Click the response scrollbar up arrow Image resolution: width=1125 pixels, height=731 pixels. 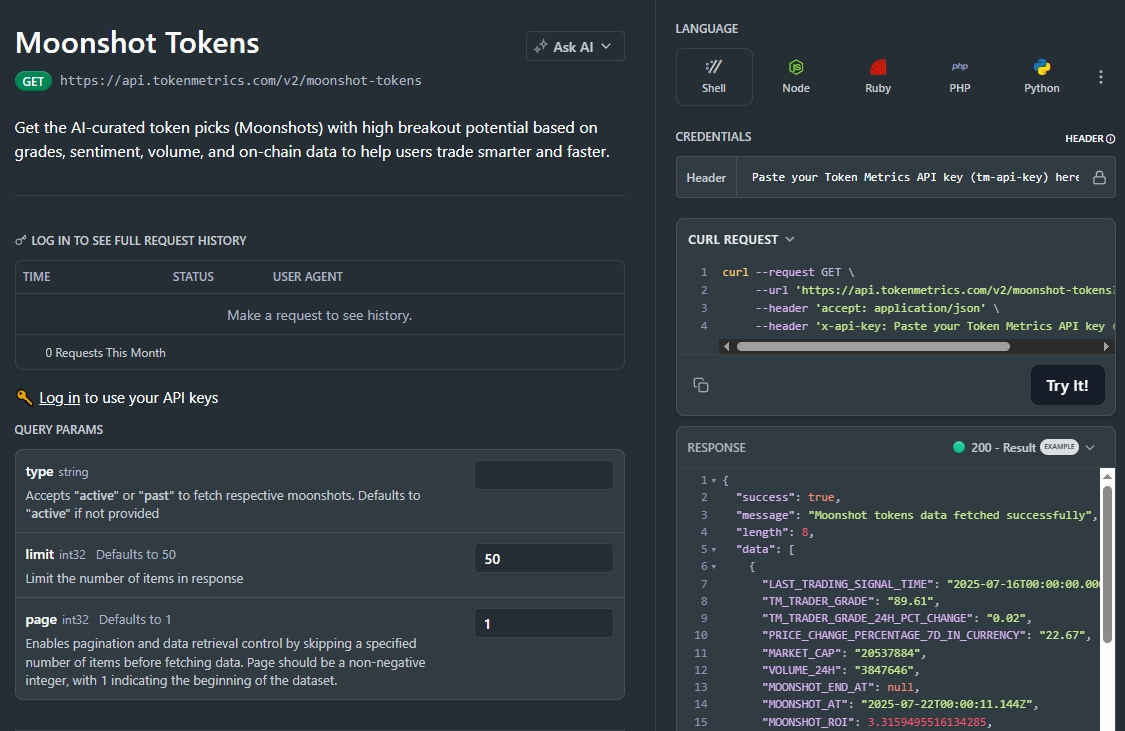pos(1107,476)
